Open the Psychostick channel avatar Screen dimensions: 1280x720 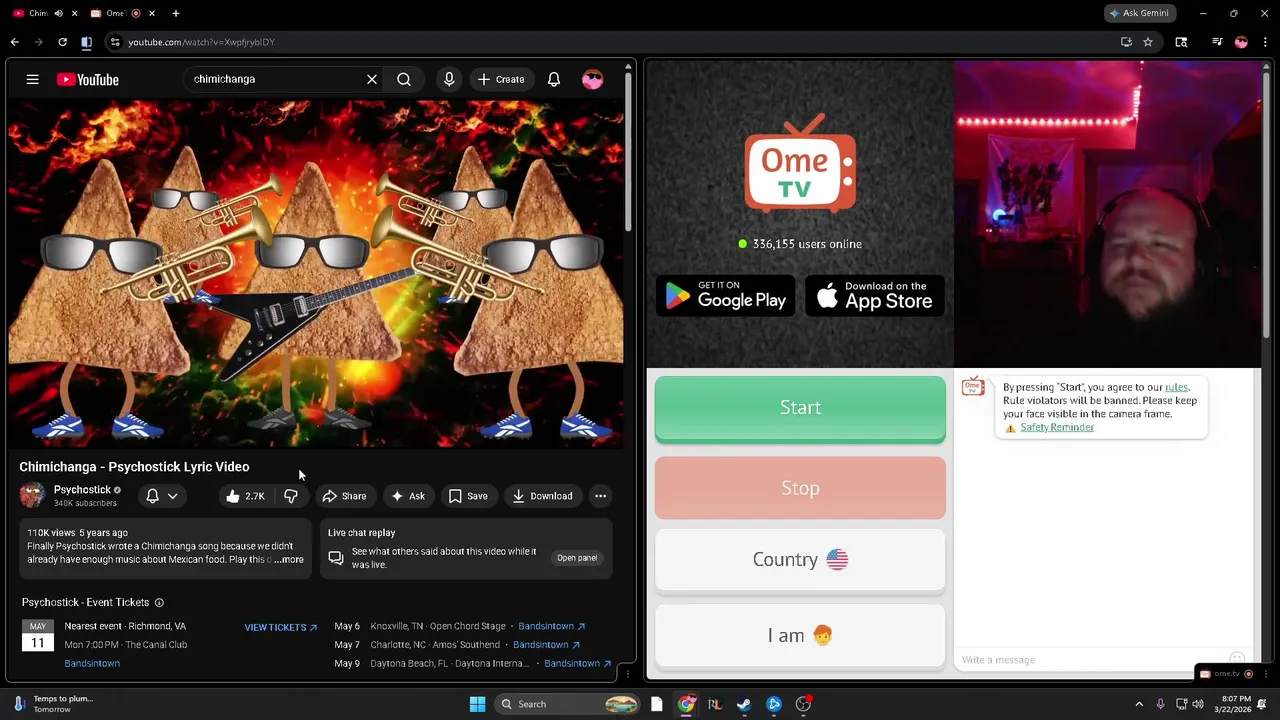(x=32, y=495)
